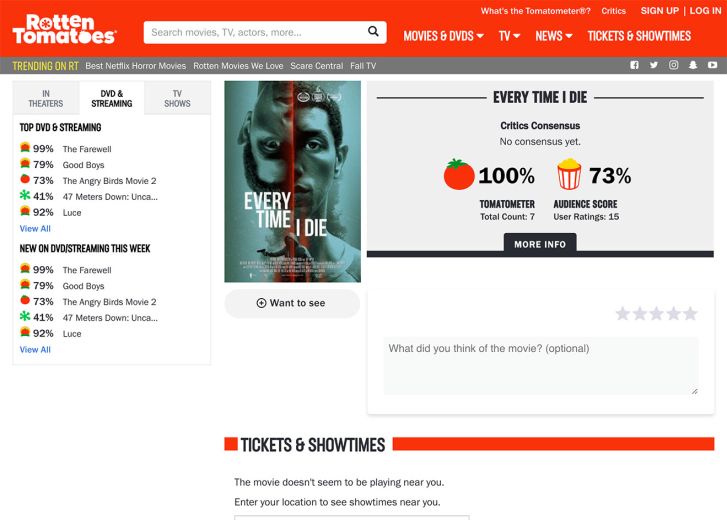Image resolution: width=727 pixels, height=520 pixels.
Task: Rate the movie five stars
Action: 690,314
